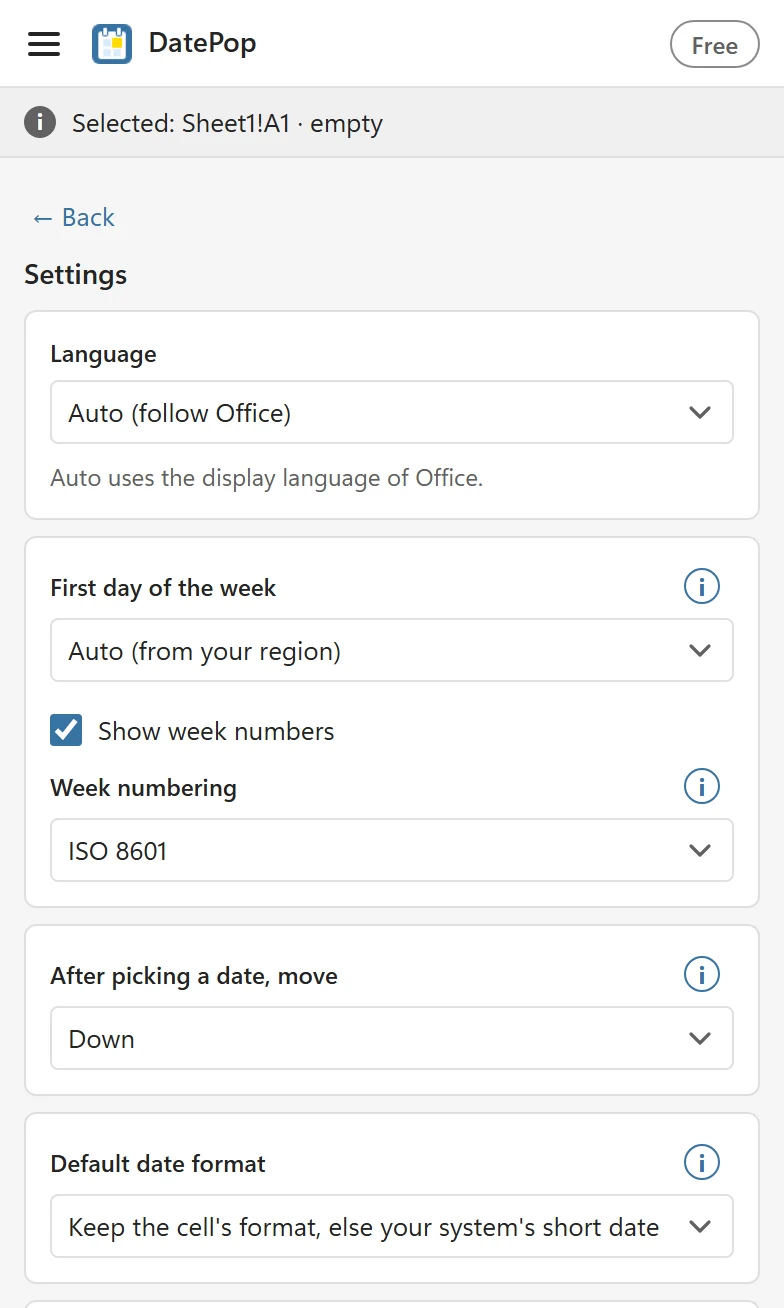Click the Free plan badge
Image resolution: width=784 pixels, height=1308 pixels.
click(714, 45)
